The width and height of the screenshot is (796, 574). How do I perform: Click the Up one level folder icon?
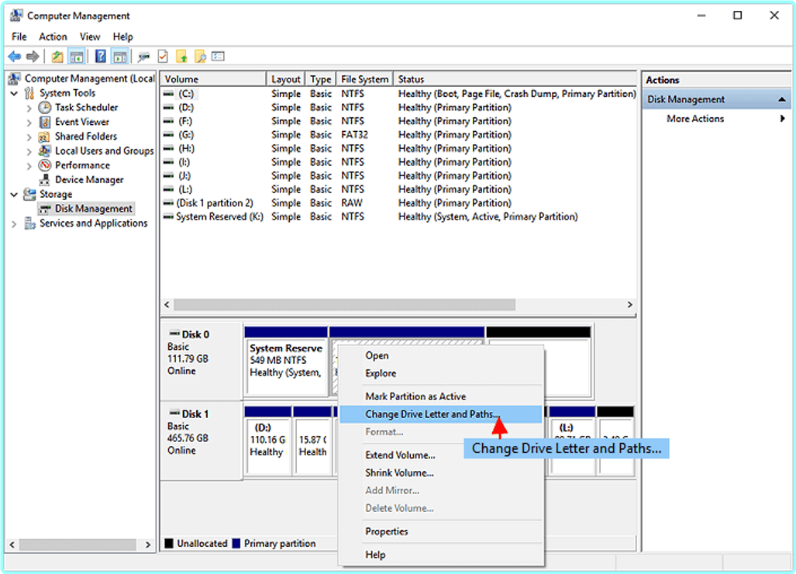58,57
